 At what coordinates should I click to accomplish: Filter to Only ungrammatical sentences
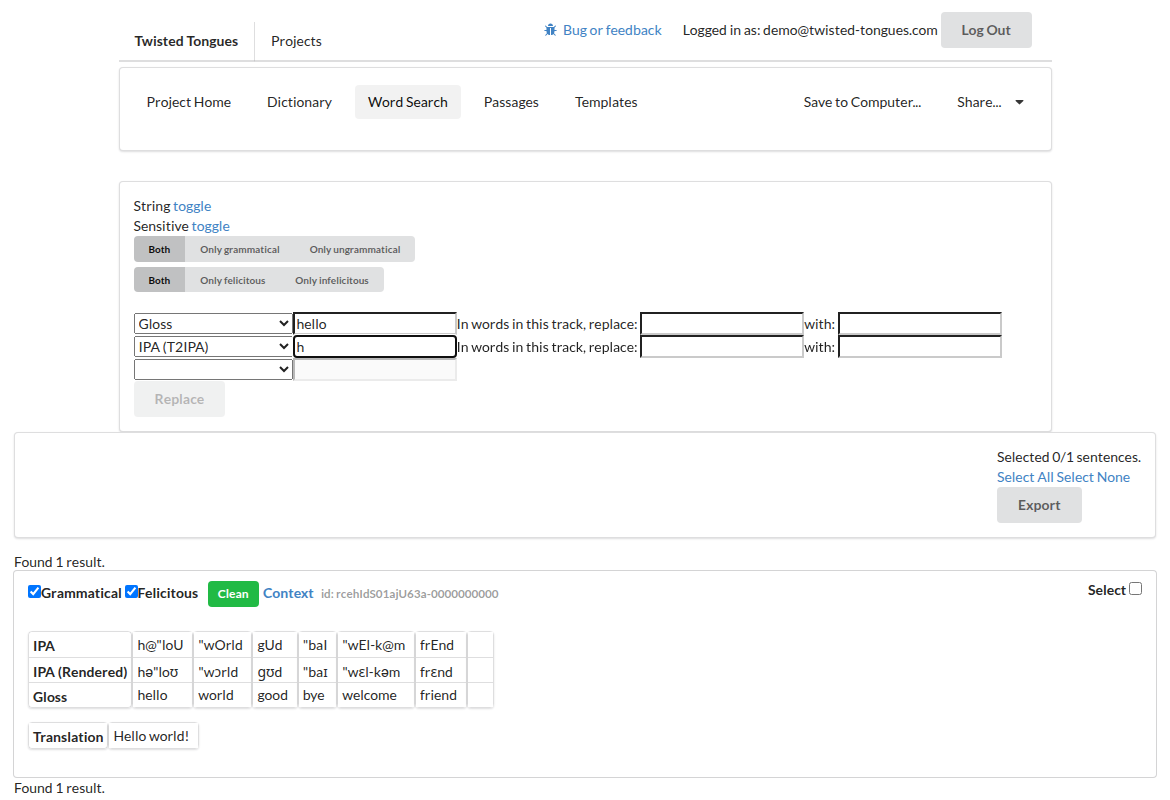[355, 249]
